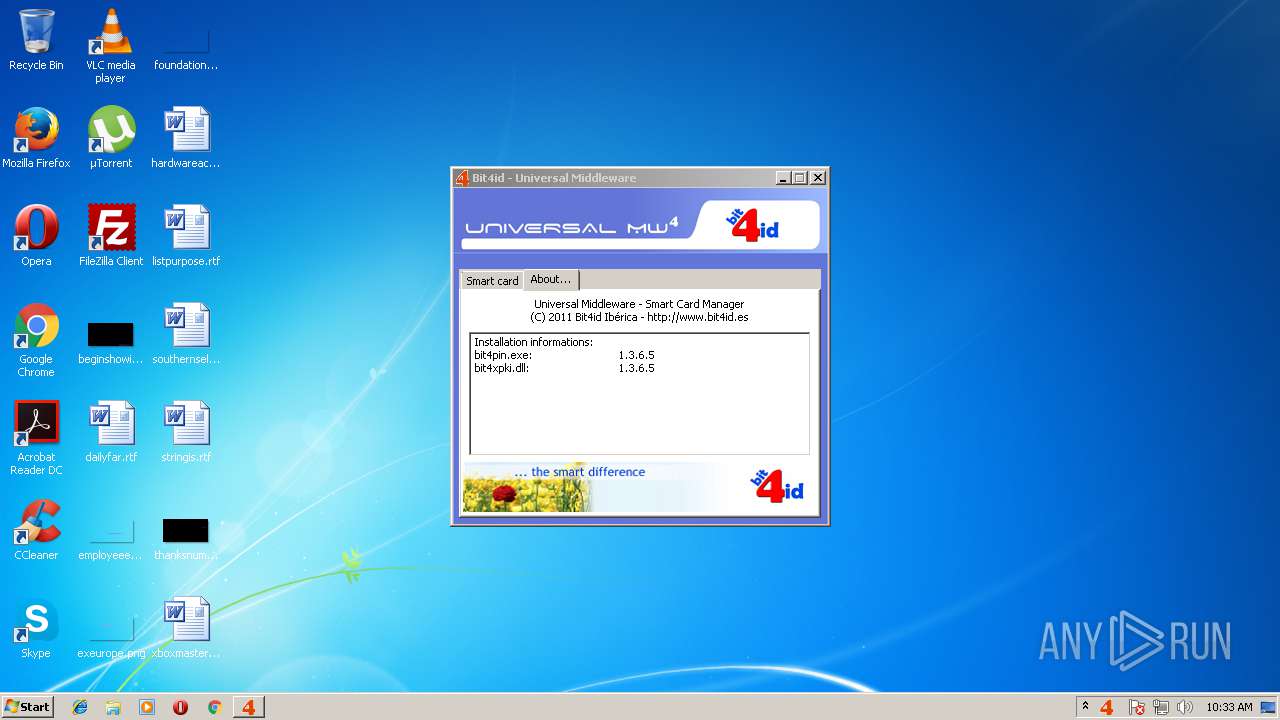Screen dimensions: 1280x720
Task: Select the CCleaner desktop shortcut
Action: [36, 530]
